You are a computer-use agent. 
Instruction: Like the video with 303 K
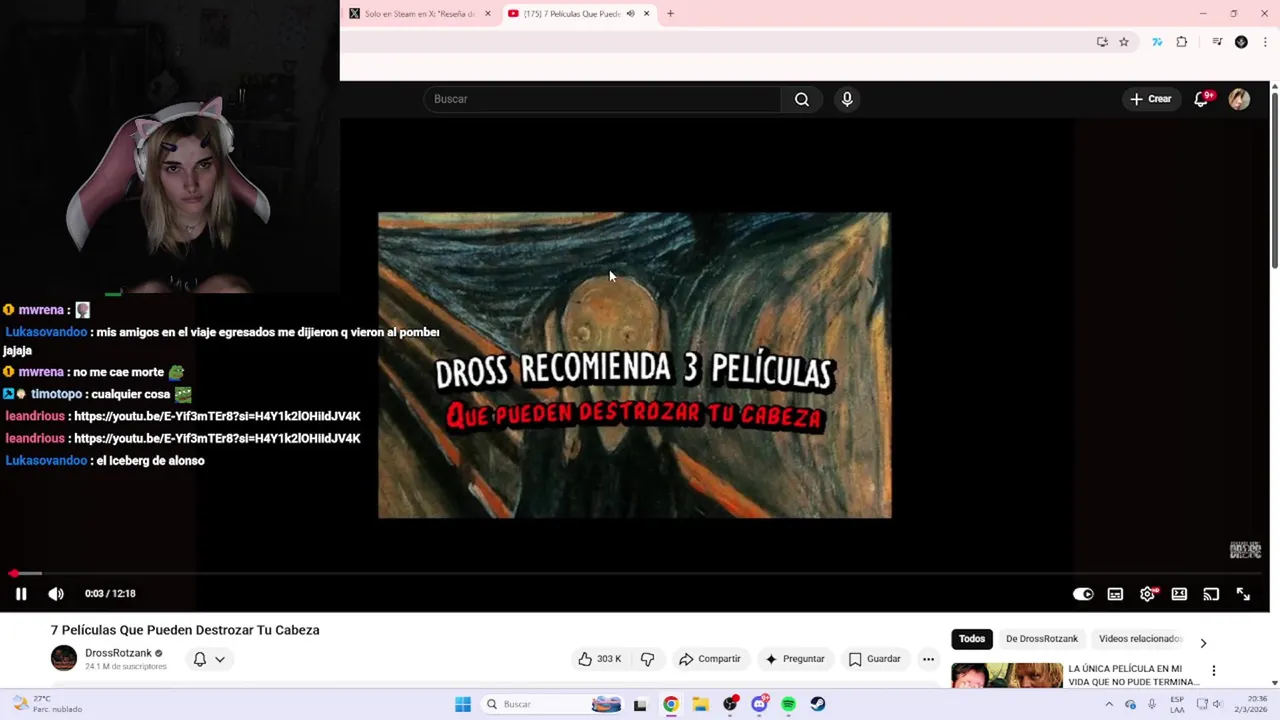click(x=599, y=659)
